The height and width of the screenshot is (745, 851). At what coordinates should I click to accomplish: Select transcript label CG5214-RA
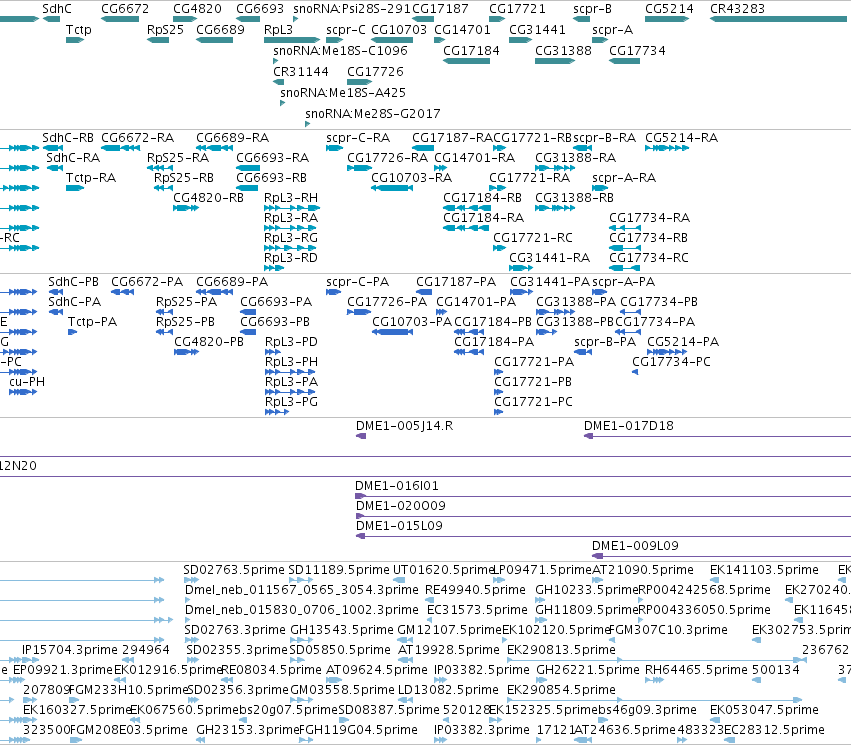coord(682,138)
